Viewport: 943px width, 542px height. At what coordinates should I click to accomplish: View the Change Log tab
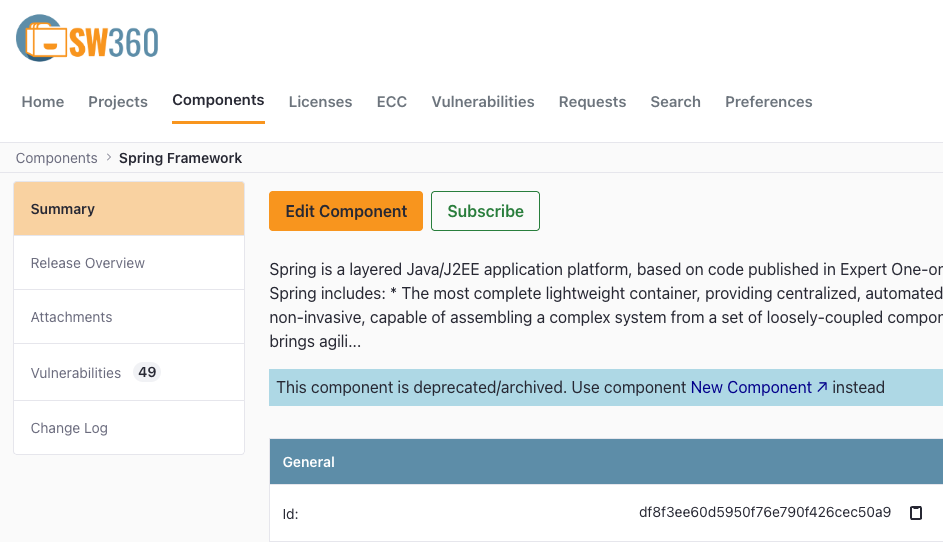tap(129, 428)
